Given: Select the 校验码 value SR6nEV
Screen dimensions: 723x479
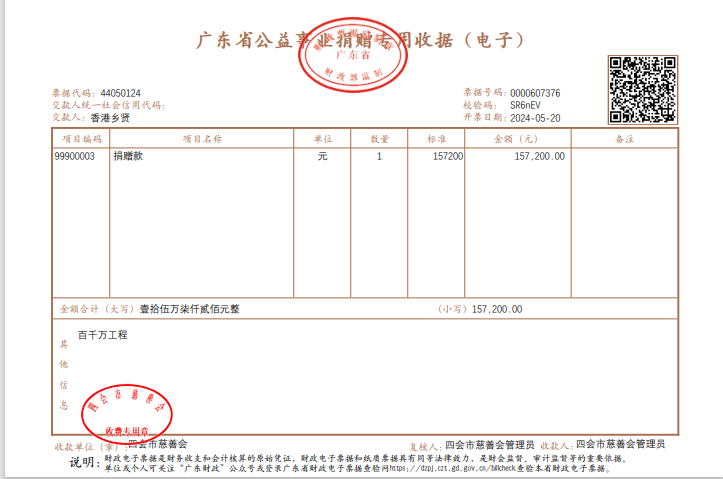Looking at the screenshot, I should pos(525,105).
